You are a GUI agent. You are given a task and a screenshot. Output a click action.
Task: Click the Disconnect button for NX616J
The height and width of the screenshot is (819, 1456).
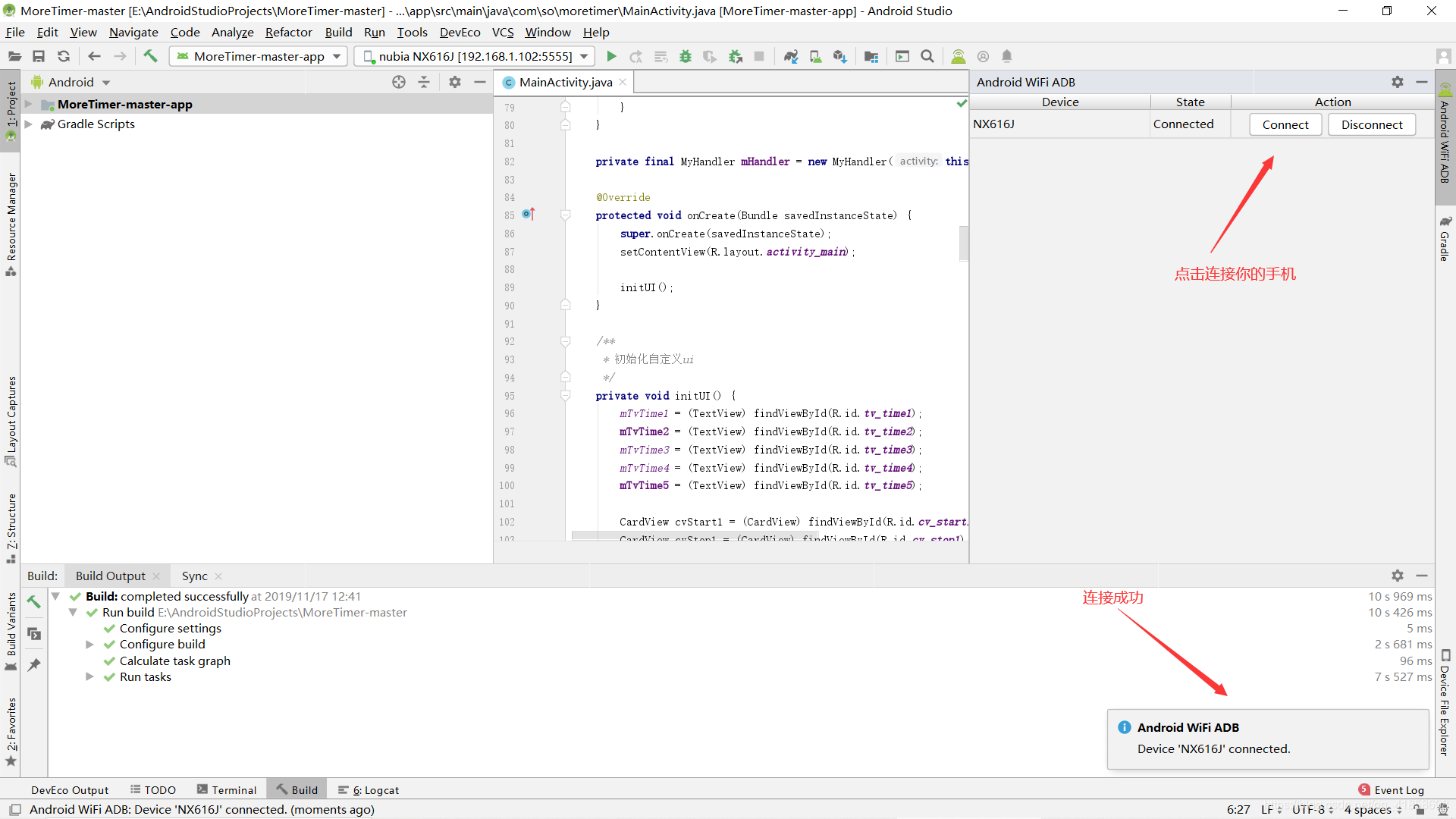1372,124
